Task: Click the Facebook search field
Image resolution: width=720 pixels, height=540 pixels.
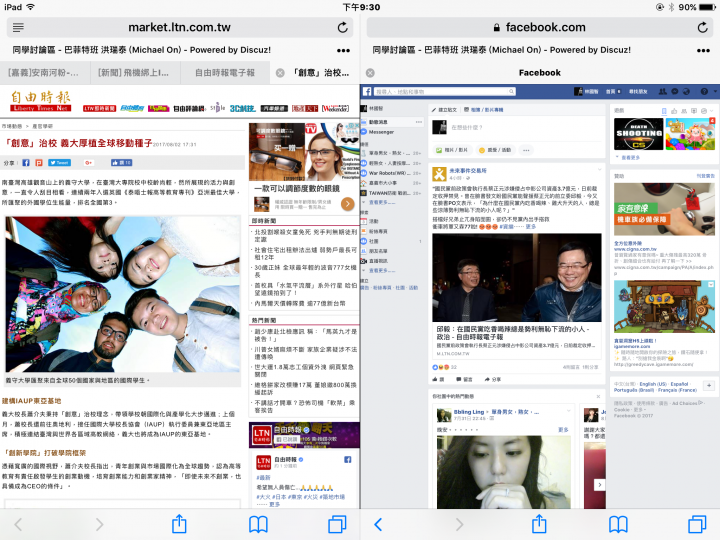Action: (445, 91)
